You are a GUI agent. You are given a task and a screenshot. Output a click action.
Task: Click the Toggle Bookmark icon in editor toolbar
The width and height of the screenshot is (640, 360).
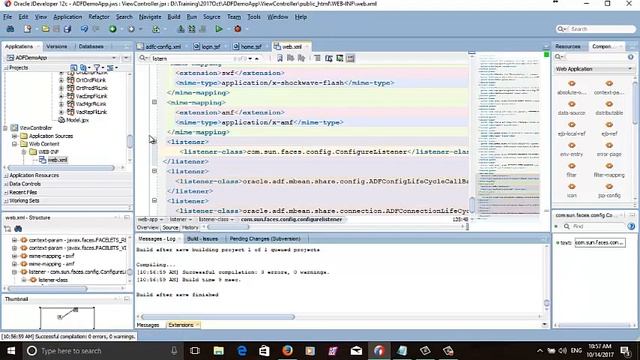point(280,58)
